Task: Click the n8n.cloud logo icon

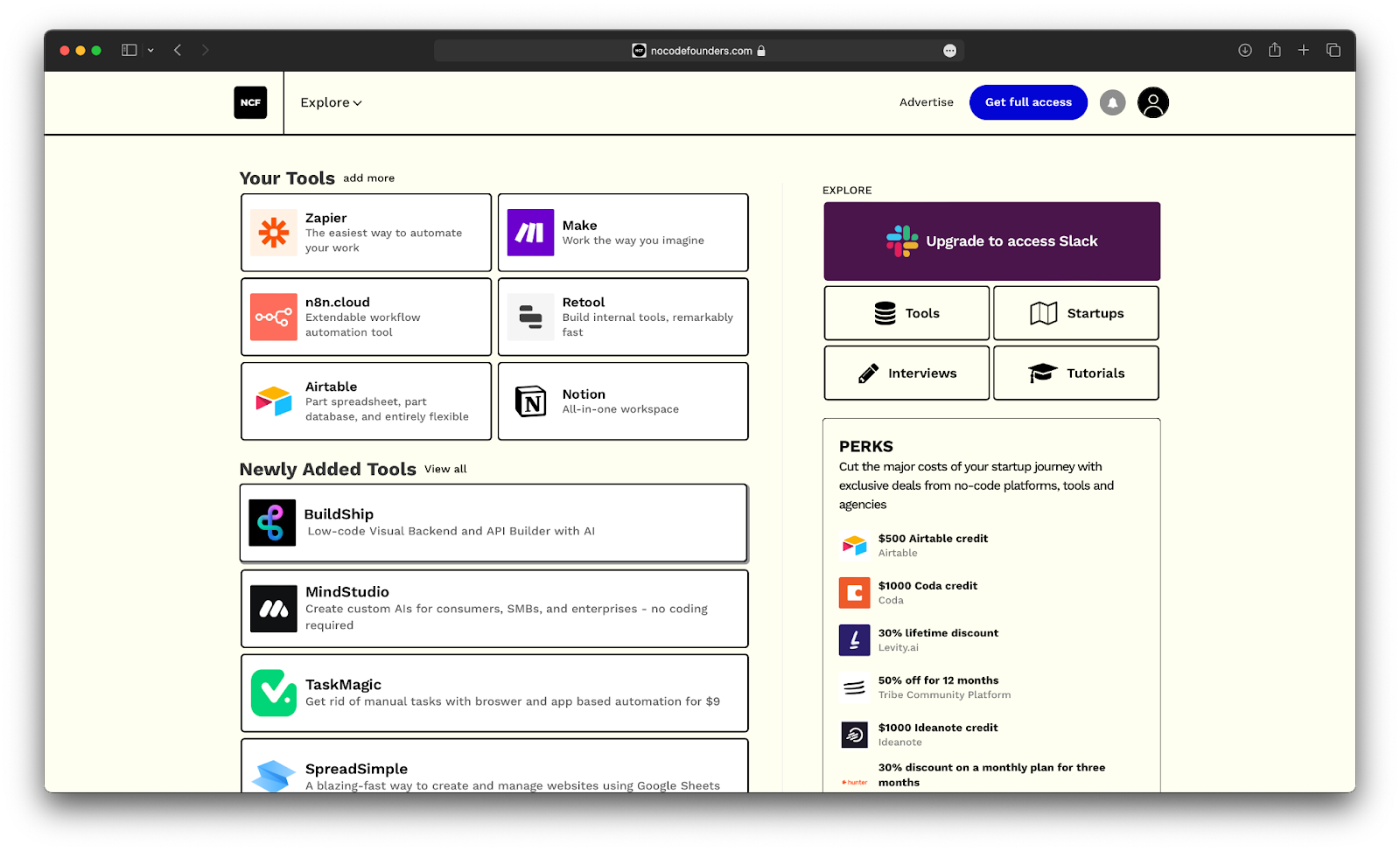Action: point(274,317)
